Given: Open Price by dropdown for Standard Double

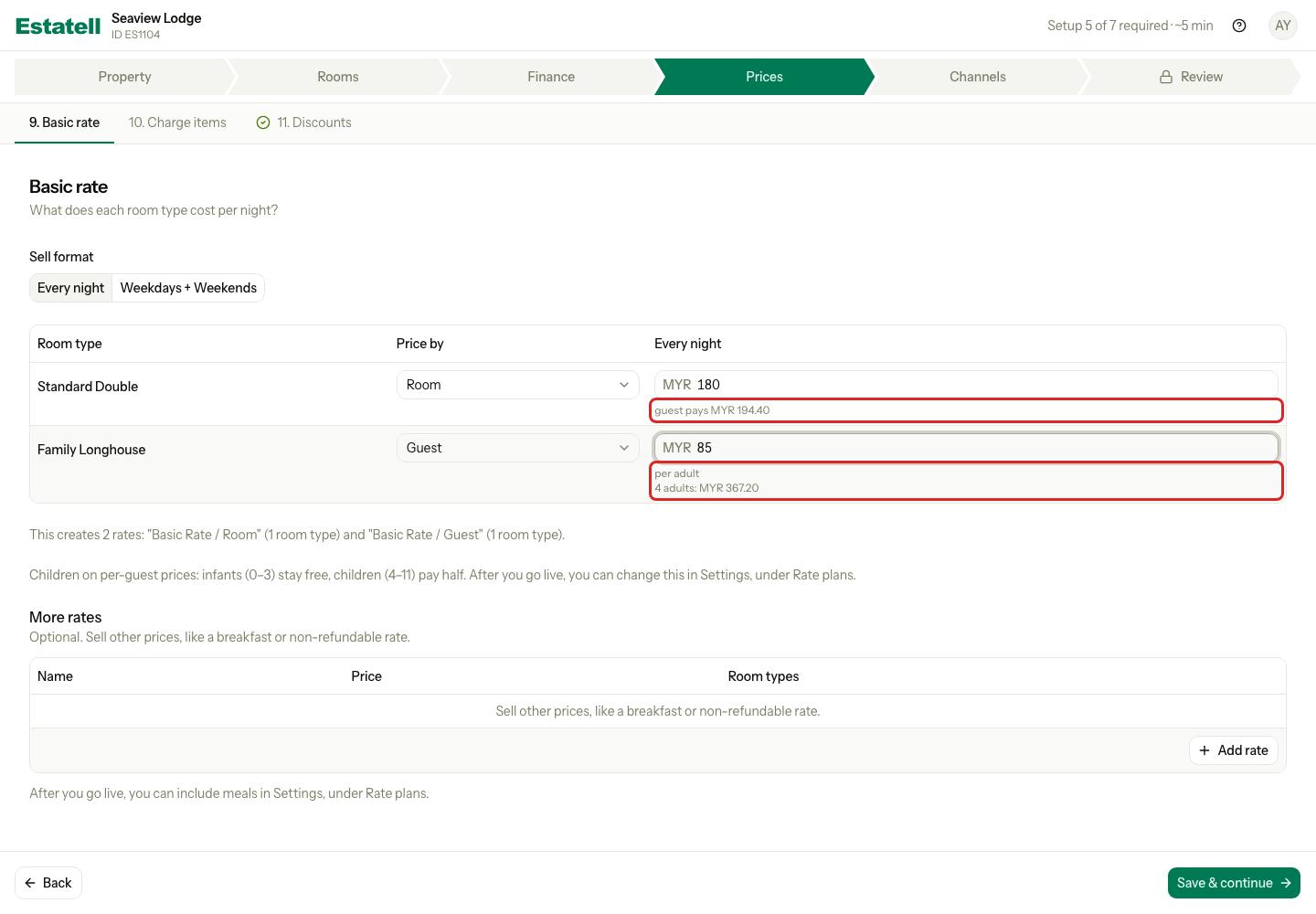Looking at the screenshot, I should click(518, 385).
